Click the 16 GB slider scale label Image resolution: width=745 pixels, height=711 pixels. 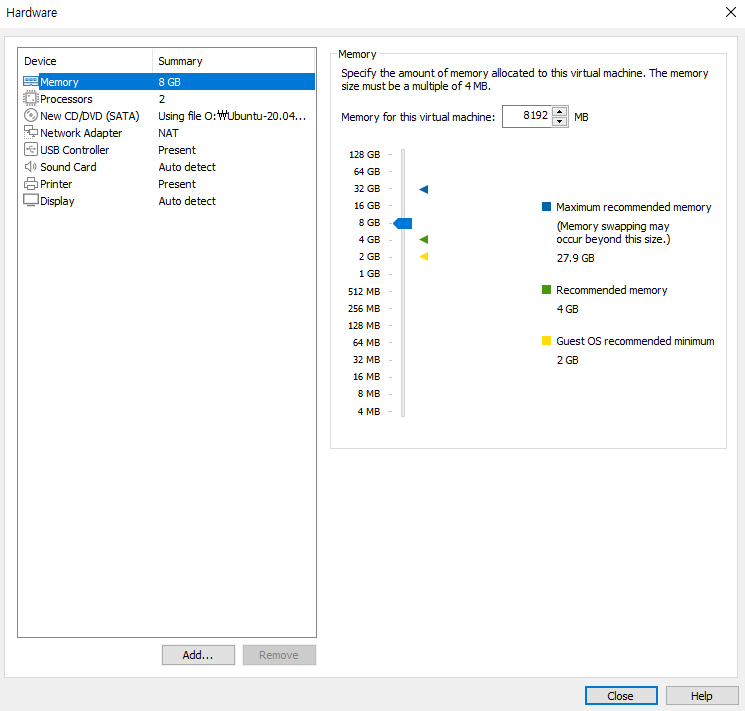(367, 205)
